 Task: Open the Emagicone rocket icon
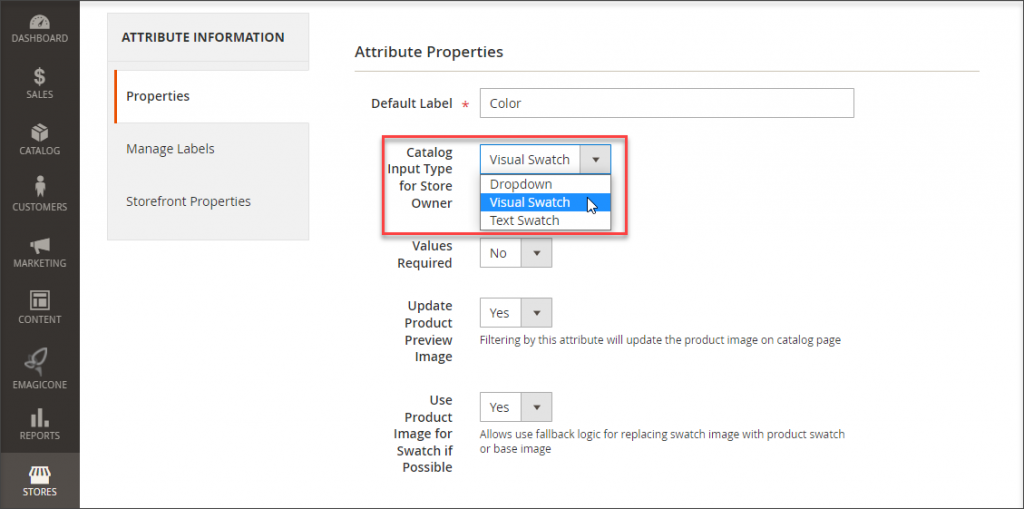coord(39,357)
